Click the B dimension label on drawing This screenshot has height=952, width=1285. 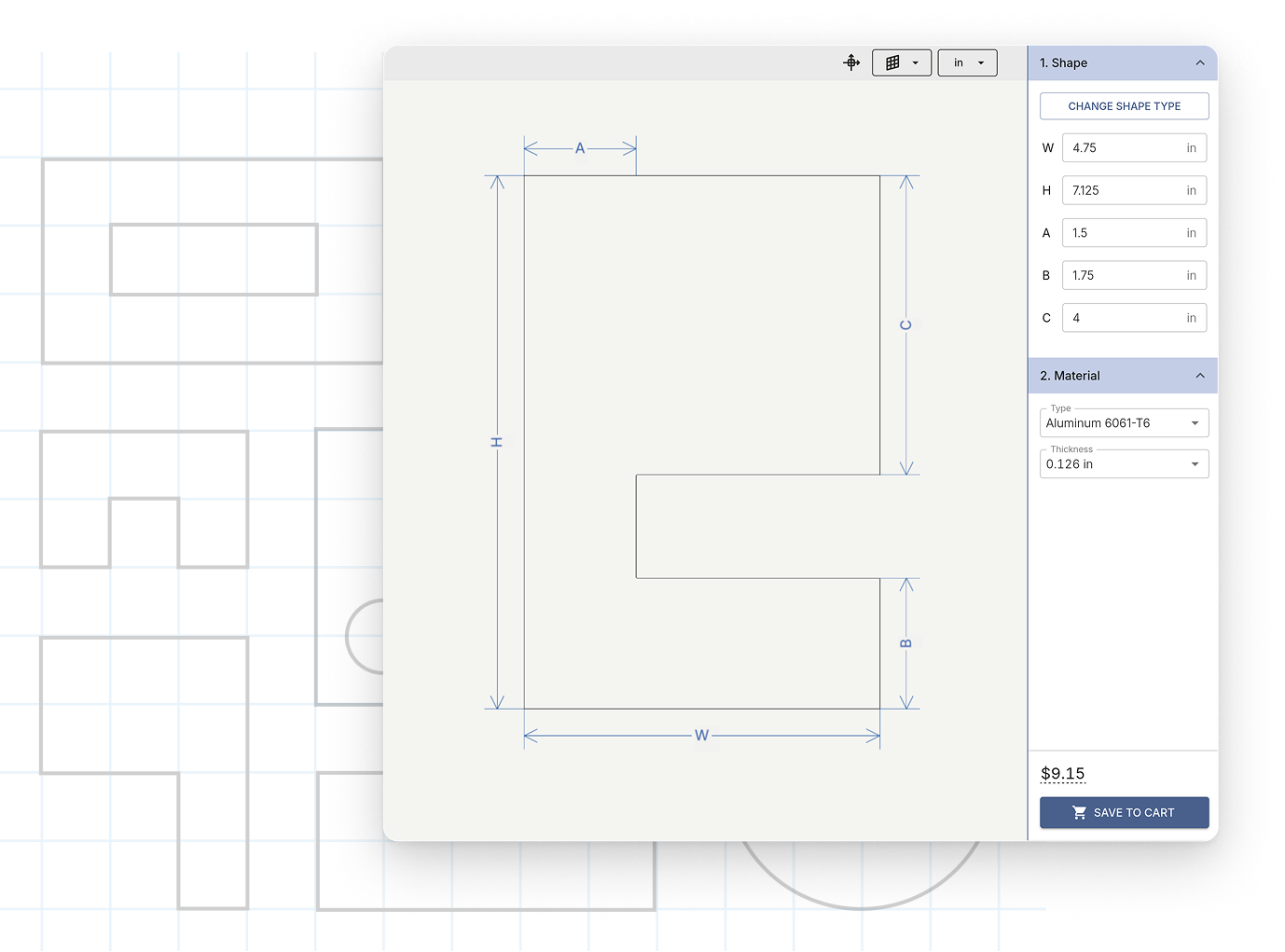coord(905,643)
